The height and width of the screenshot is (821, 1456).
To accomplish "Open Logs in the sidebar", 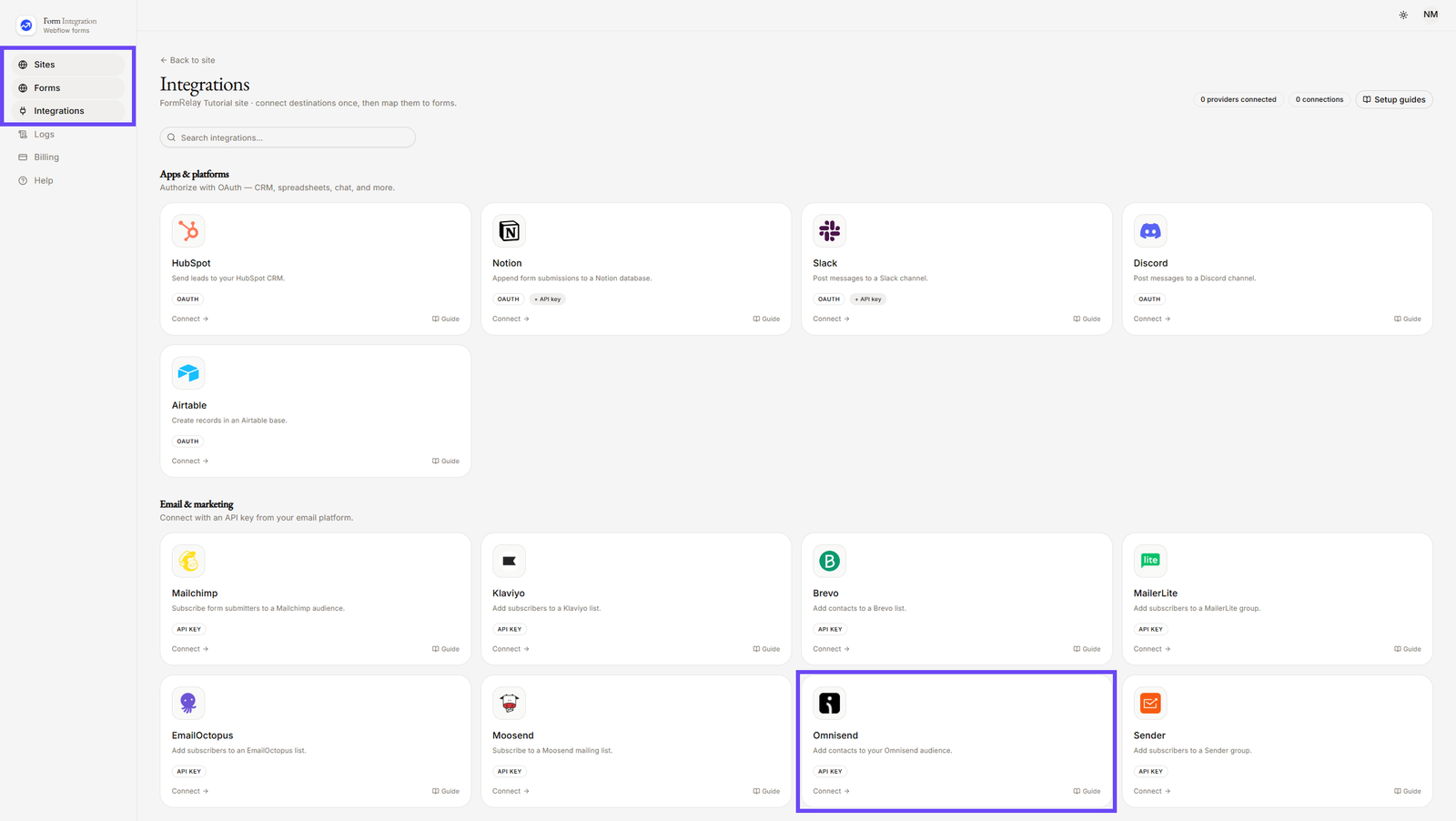I will 68,134.
